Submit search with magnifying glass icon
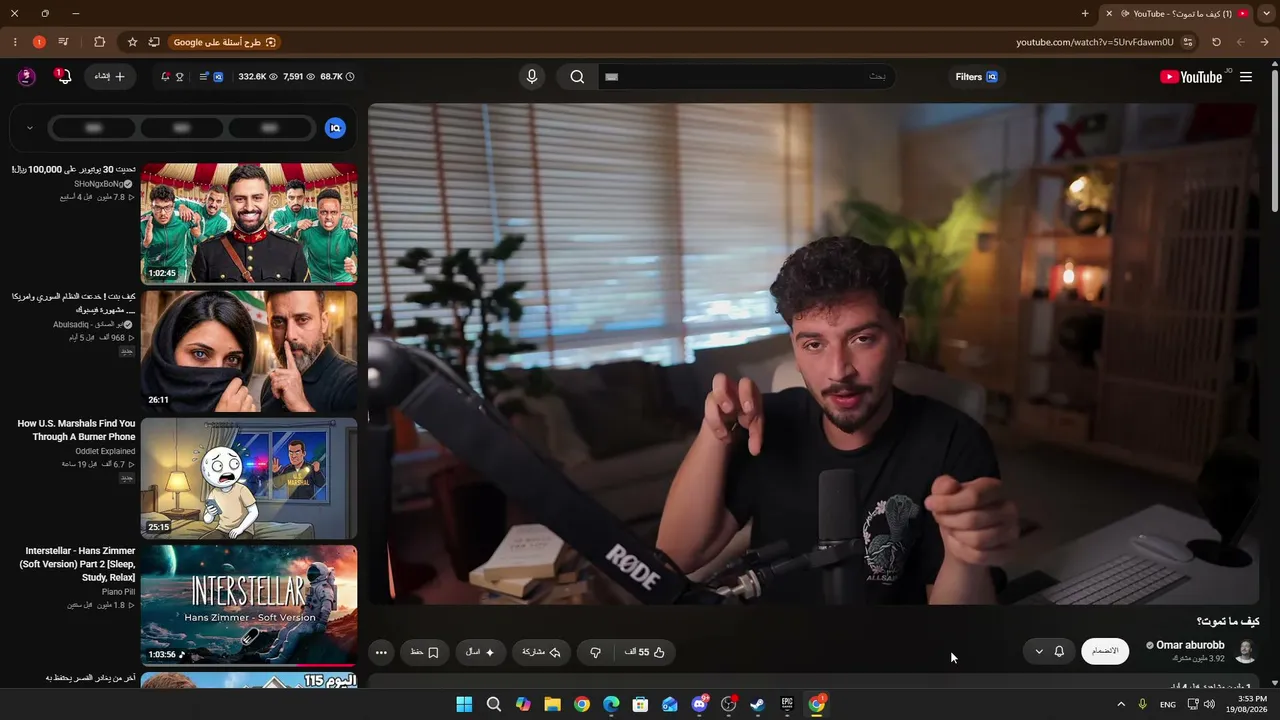Image resolution: width=1280 pixels, height=720 pixels. click(x=577, y=77)
